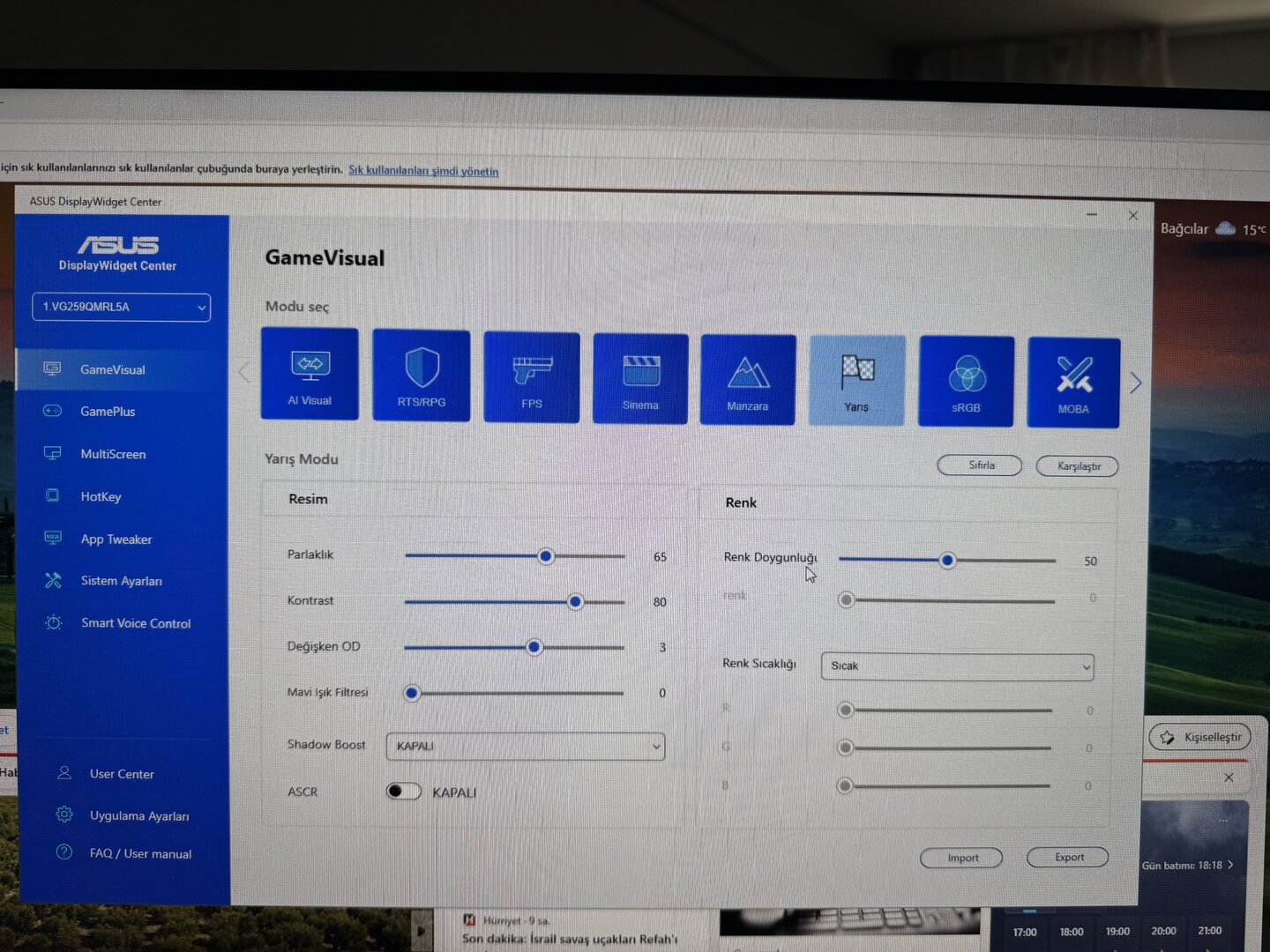Click the Değişken OD slider
The height and width of the screenshot is (952, 1270).
tap(514, 647)
